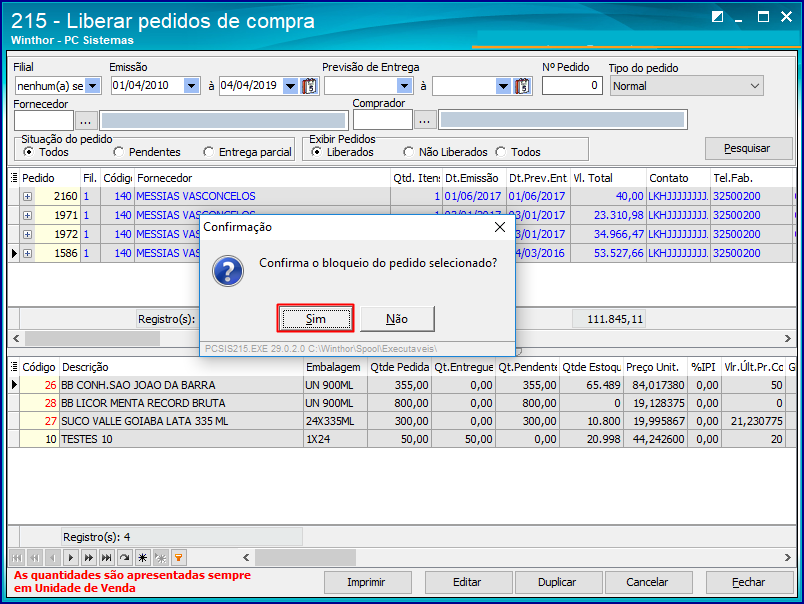
Task: Click the Fornecedor code input field
Action: (44, 120)
